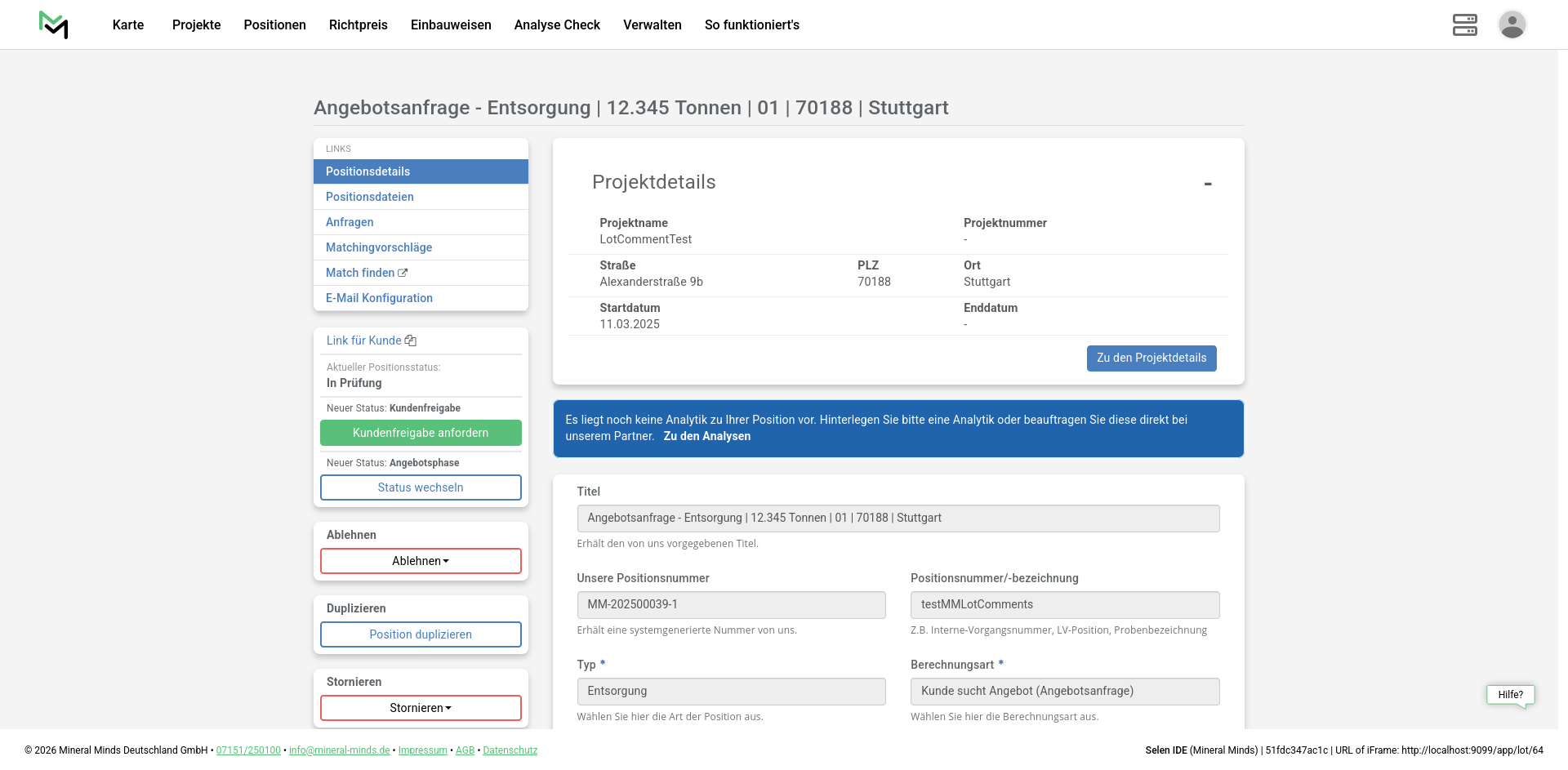
Task: Open the Analyse Check menu
Action: click(x=557, y=24)
